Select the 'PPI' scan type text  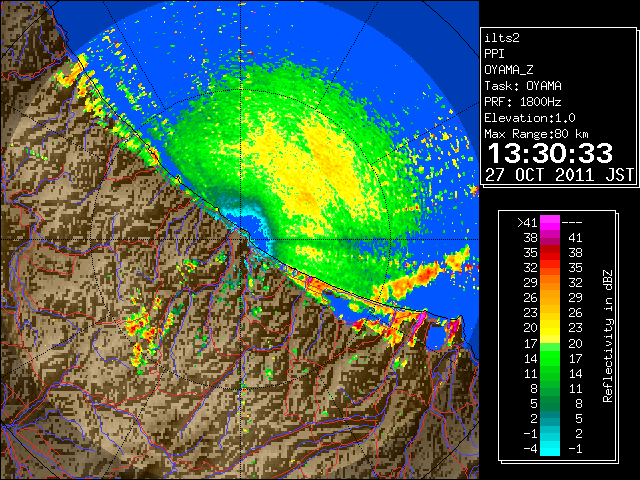click(494, 54)
